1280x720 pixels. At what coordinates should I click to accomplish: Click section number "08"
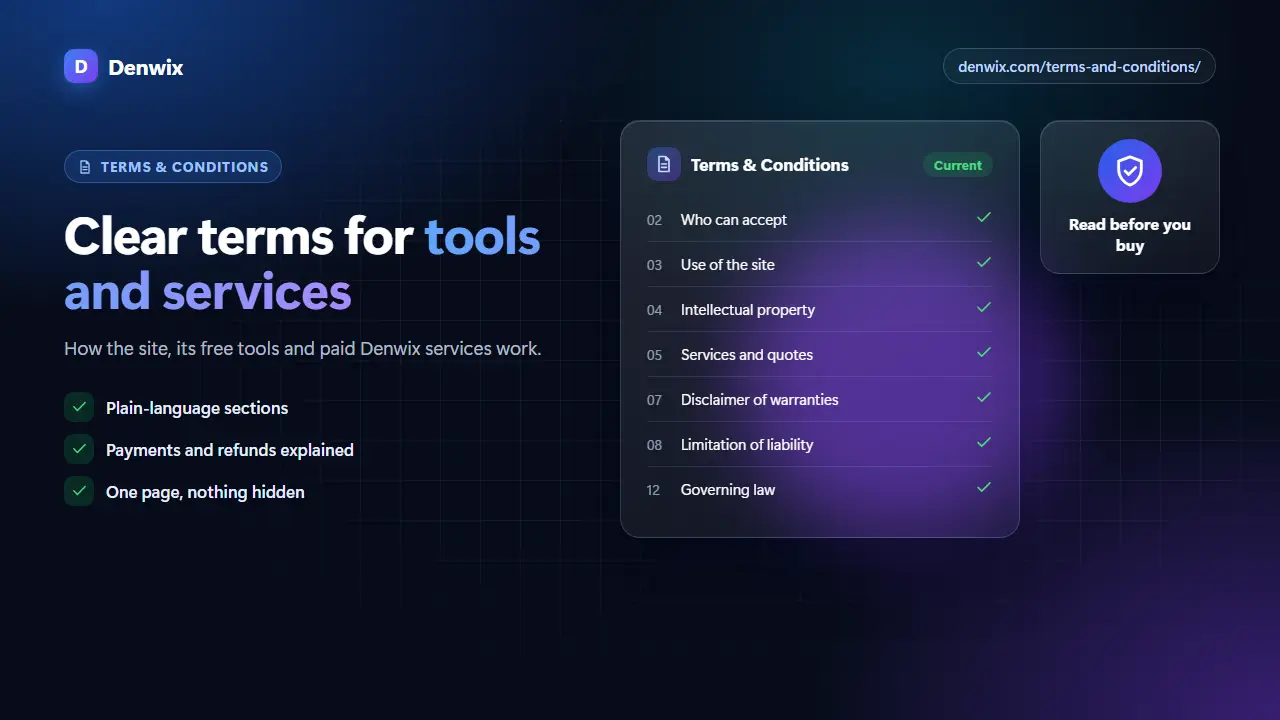point(655,445)
